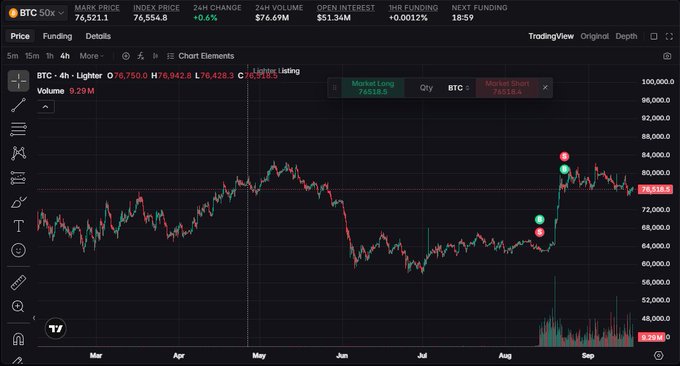Toggle the split layout panel icon

[x=654, y=36]
